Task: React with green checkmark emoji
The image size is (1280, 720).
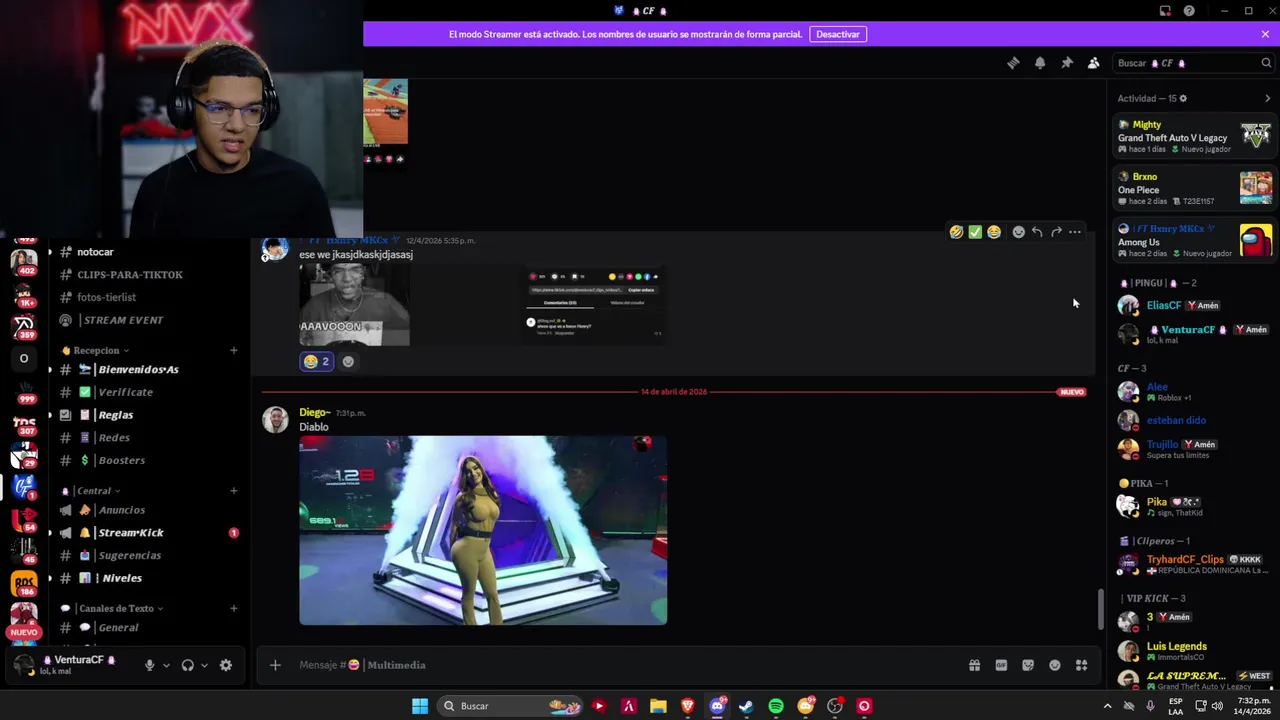Action: 975,232
